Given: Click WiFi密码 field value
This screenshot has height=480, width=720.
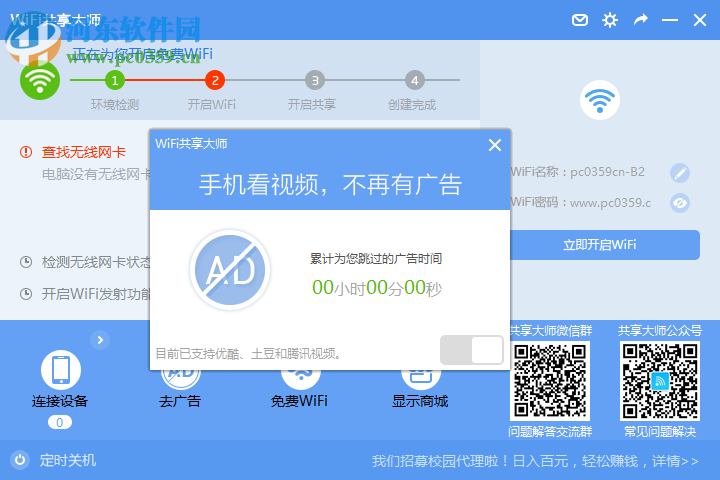Looking at the screenshot, I should click(610, 203).
